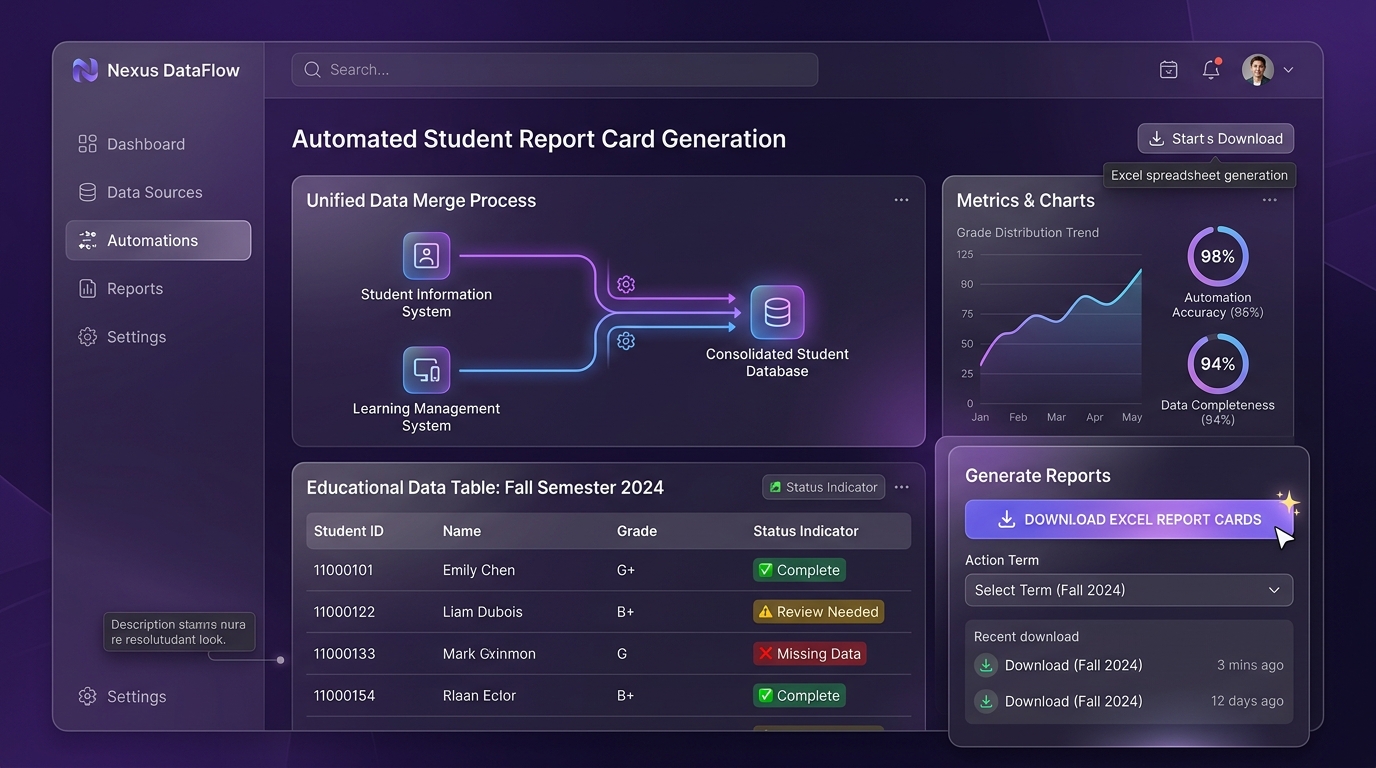This screenshot has width=1376, height=768.
Task: Open the Select Term (Fall 2024) dropdown
Action: (x=1129, y=590)
